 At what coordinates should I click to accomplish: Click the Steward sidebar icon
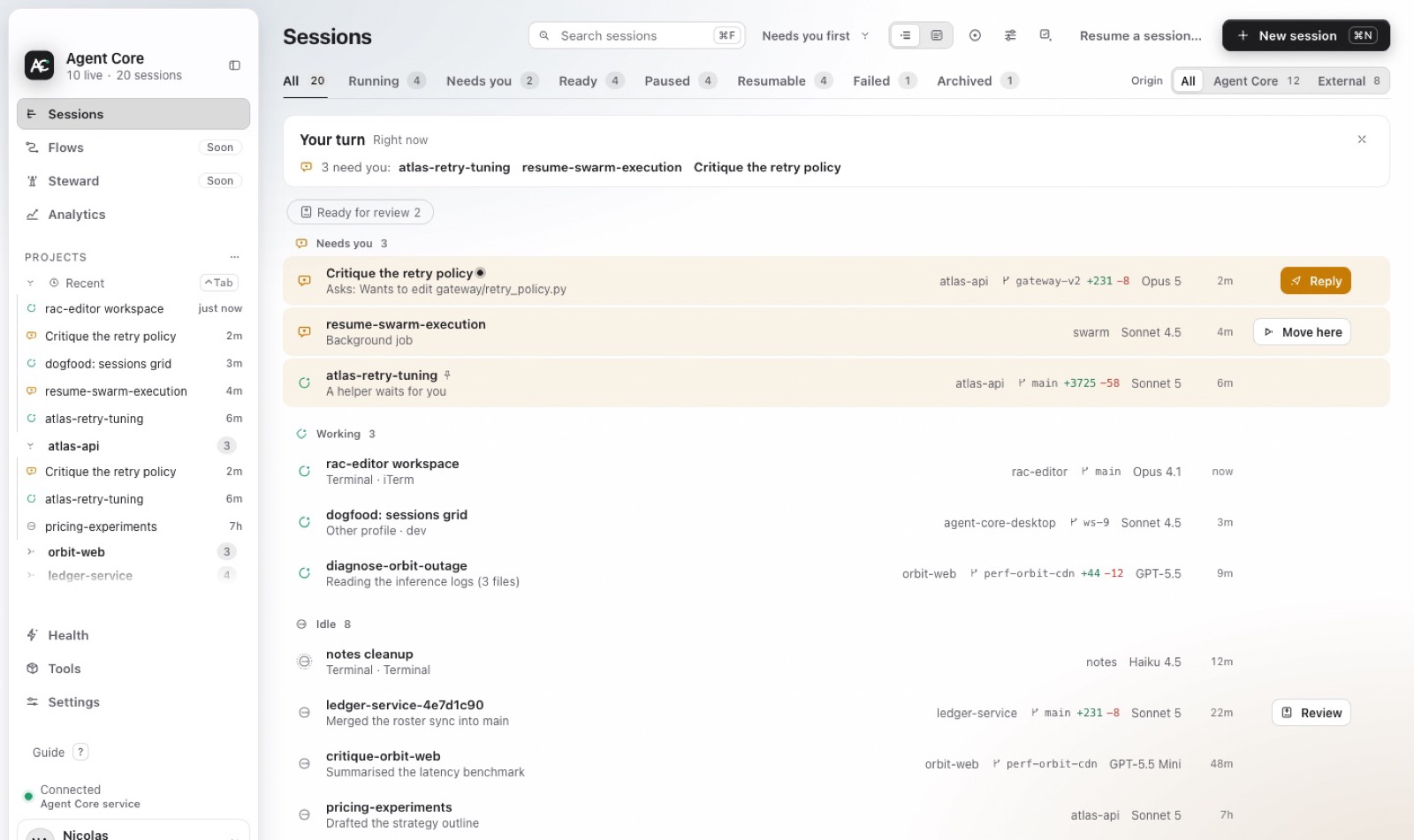tap(33, 181)
